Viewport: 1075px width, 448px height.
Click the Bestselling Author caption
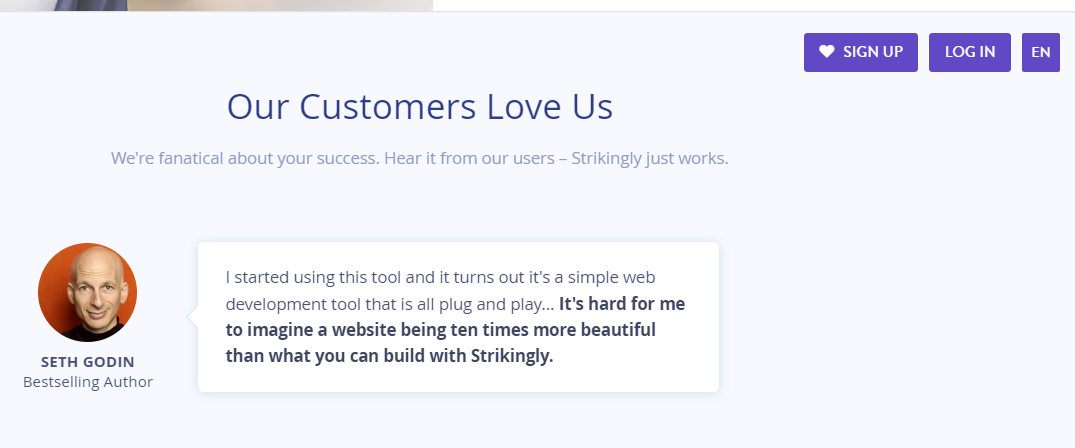(x=88, y=382)
